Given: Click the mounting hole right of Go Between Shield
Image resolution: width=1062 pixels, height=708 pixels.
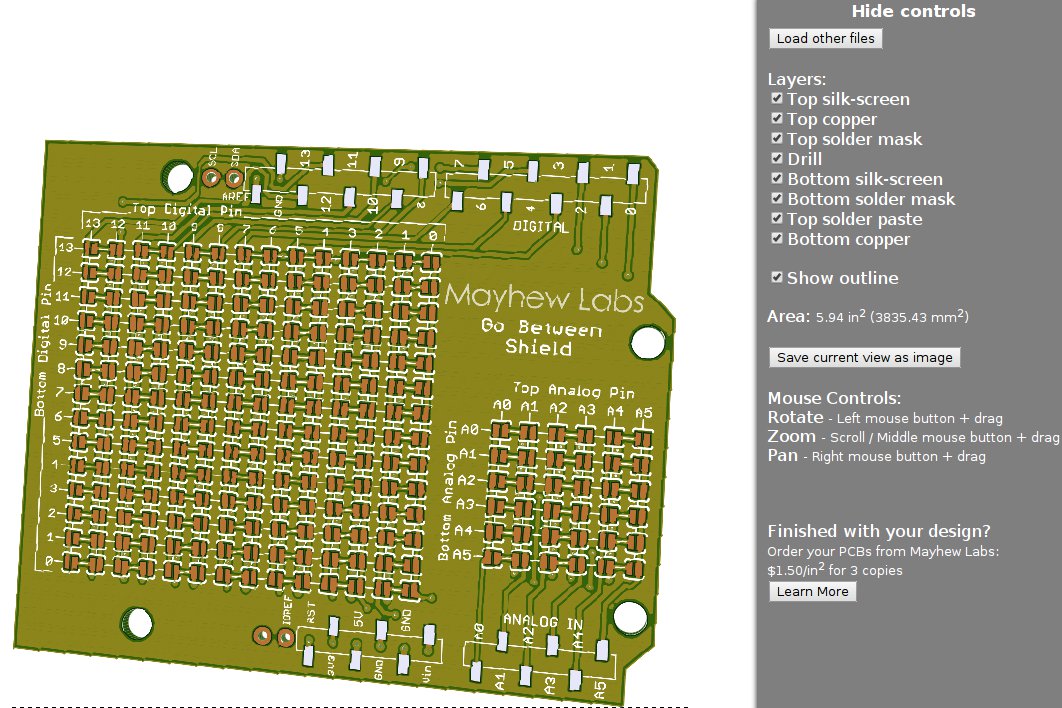Looking at the screenshot, I should [647, 342].
